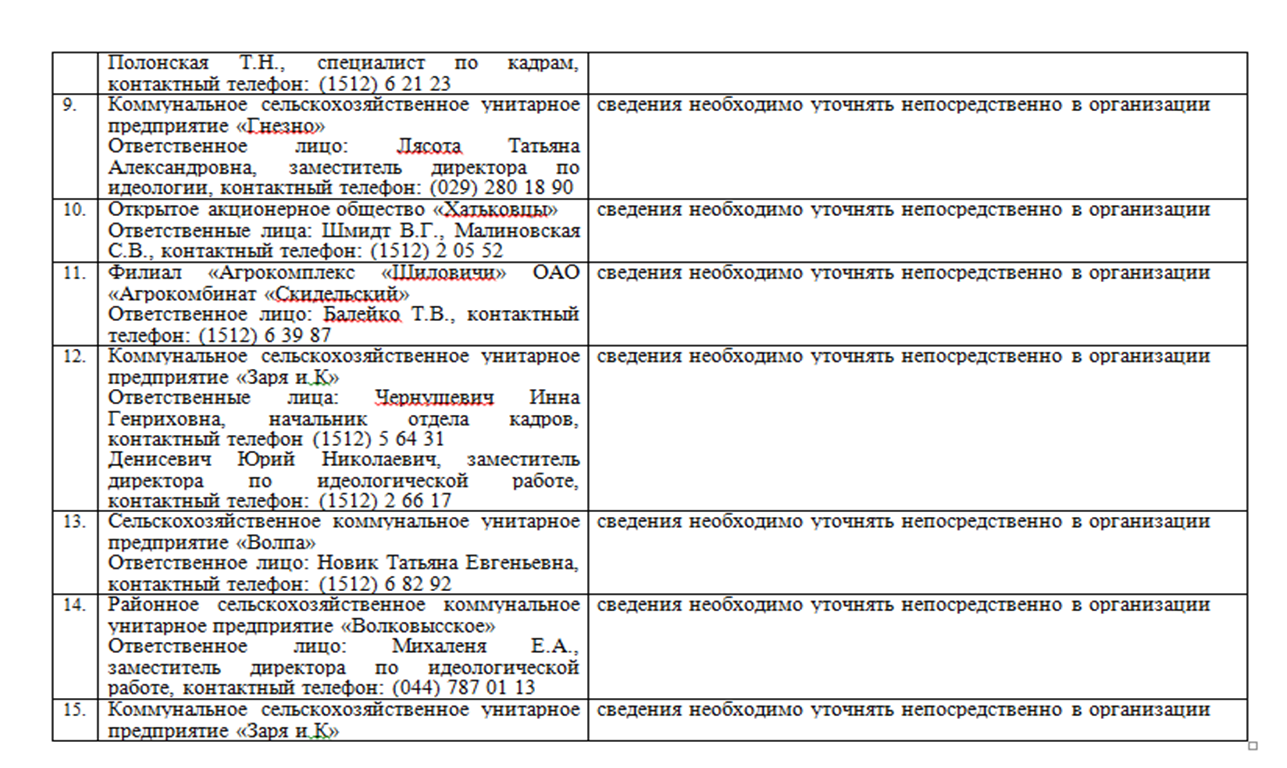The height and width of the screenshot is (768, 1287).
Task: Click 'сведения необходимо уточнять' cell in row 9
Action: pyautogui.click(x=918, y=146)
